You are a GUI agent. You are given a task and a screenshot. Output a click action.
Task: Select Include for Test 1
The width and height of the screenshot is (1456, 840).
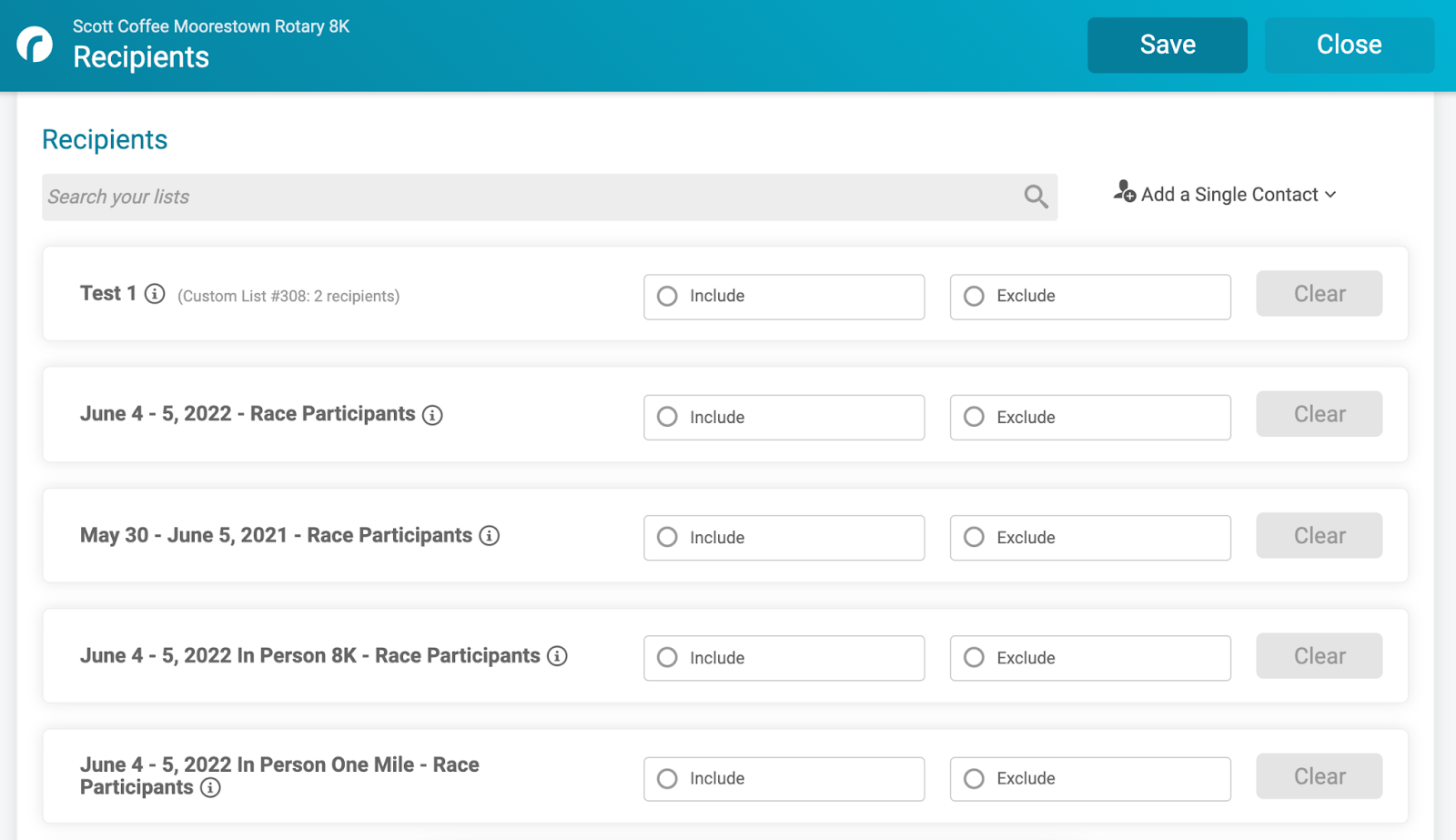784,297
